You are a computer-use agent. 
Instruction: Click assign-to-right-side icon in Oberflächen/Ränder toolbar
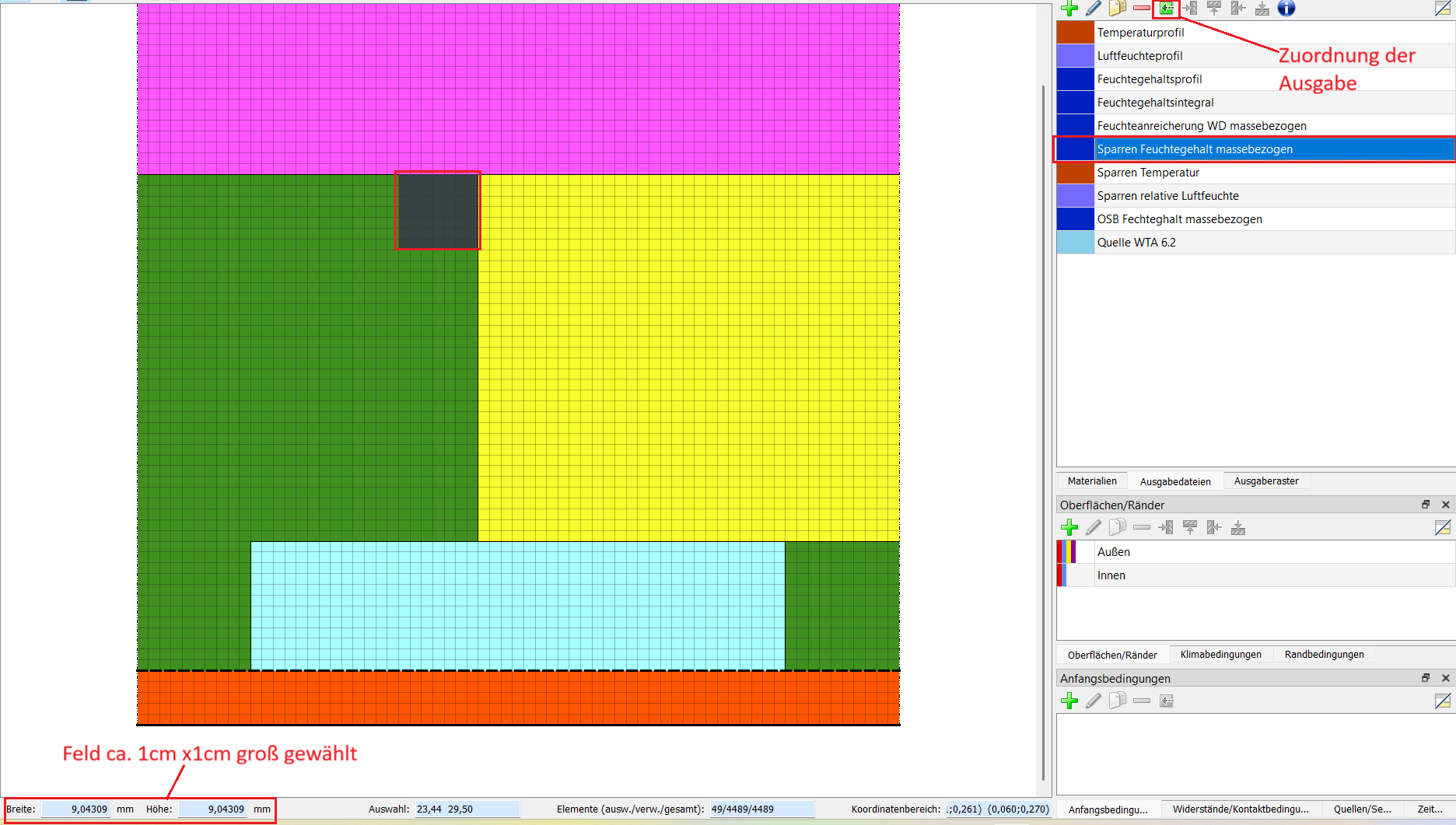1214,527
